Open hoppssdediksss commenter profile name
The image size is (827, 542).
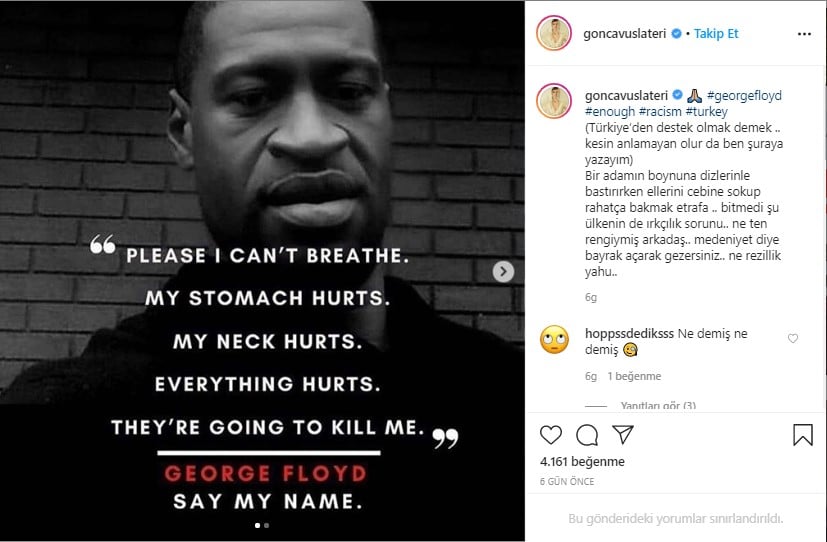click(x=629, y=333)
